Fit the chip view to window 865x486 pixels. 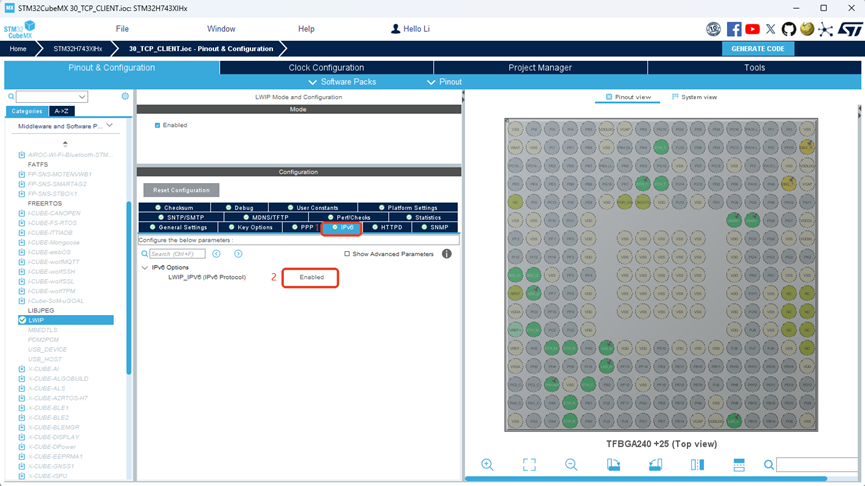pos(529,464)
